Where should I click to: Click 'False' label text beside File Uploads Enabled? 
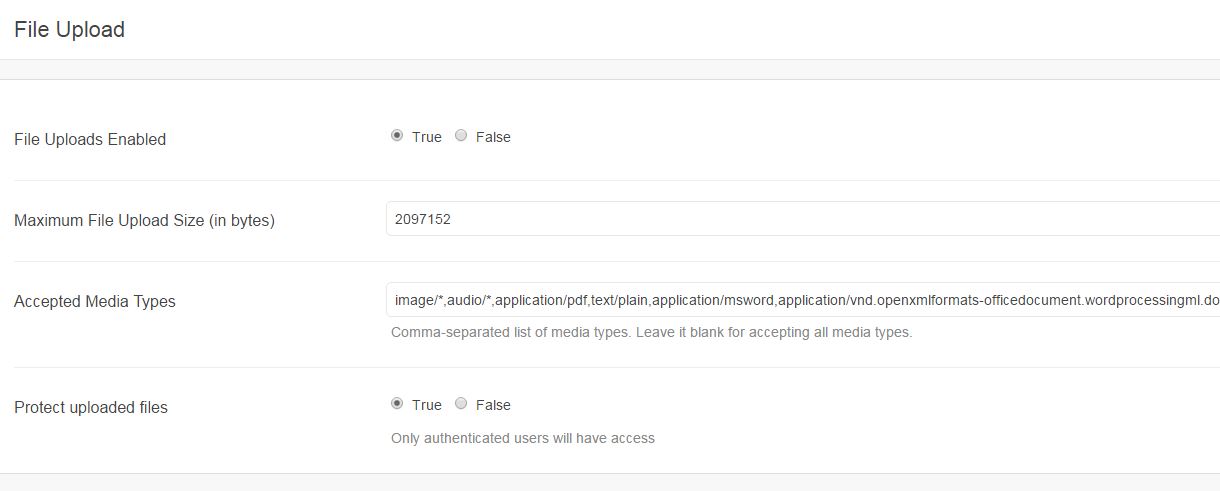point(493,137)
